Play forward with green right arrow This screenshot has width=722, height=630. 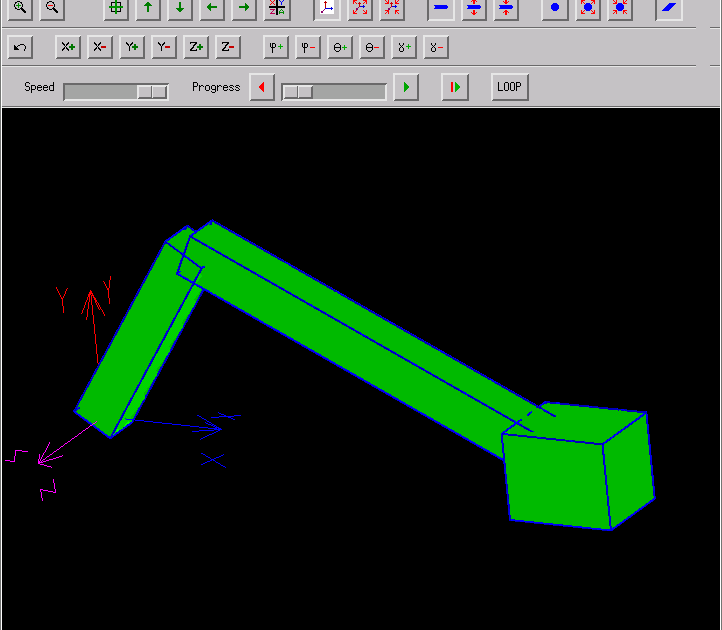pyautogui.click(x=406, y=87)
